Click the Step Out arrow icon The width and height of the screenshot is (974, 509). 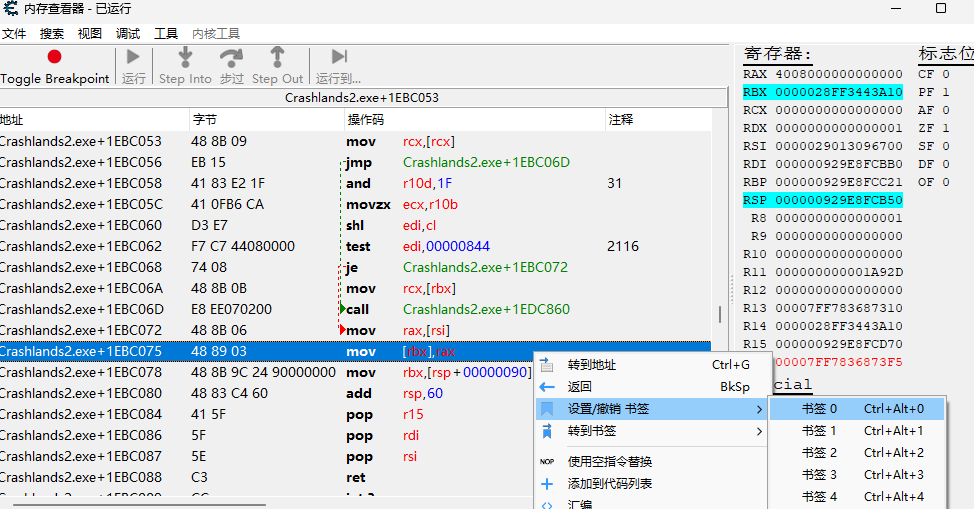click(277, 57)
